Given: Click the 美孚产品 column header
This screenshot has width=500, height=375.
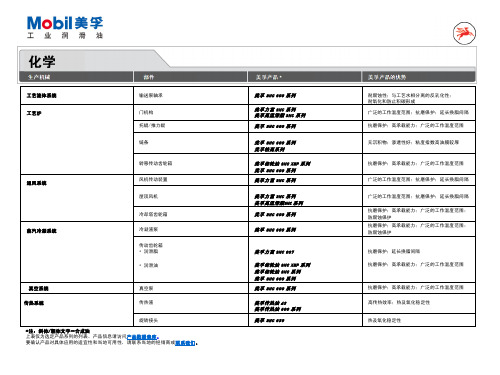Looking at the screenshot, I should (x=269, y=77).
